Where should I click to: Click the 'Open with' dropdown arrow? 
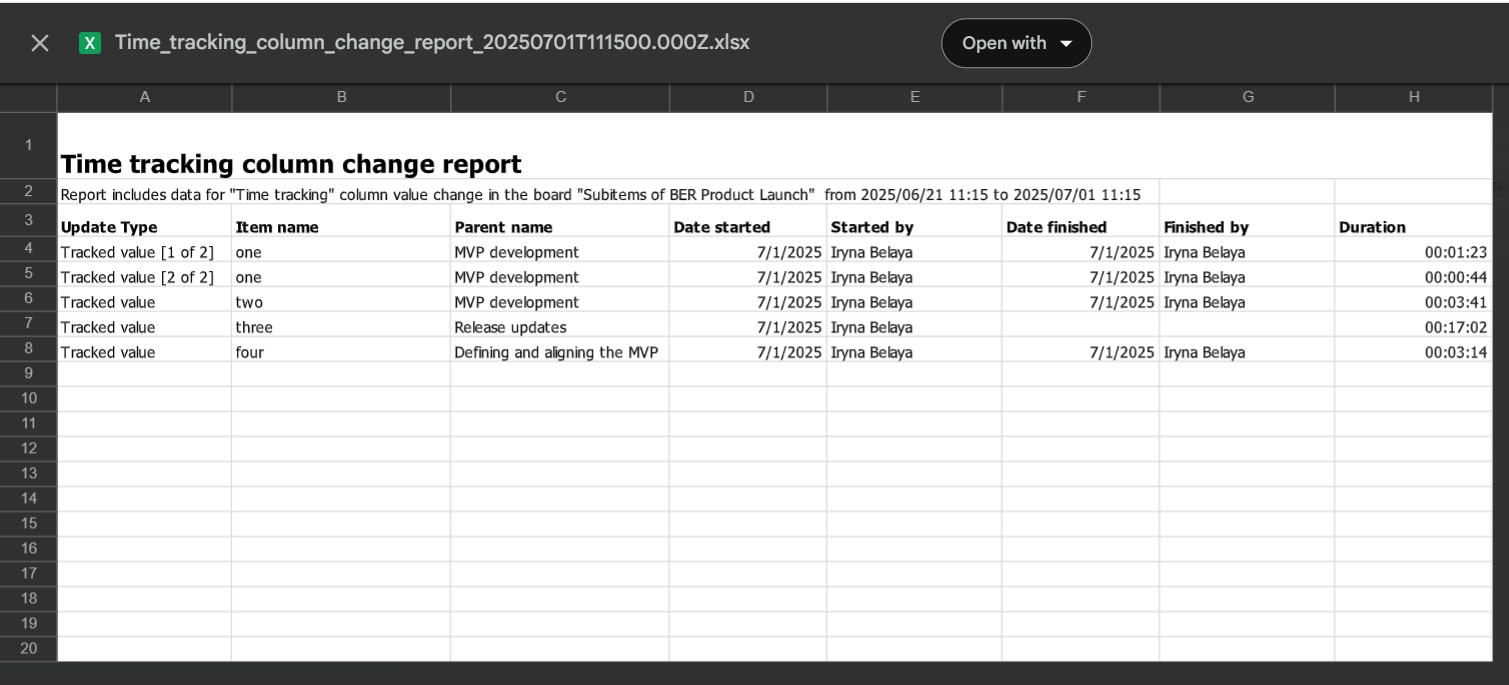tap(1066, 44)
